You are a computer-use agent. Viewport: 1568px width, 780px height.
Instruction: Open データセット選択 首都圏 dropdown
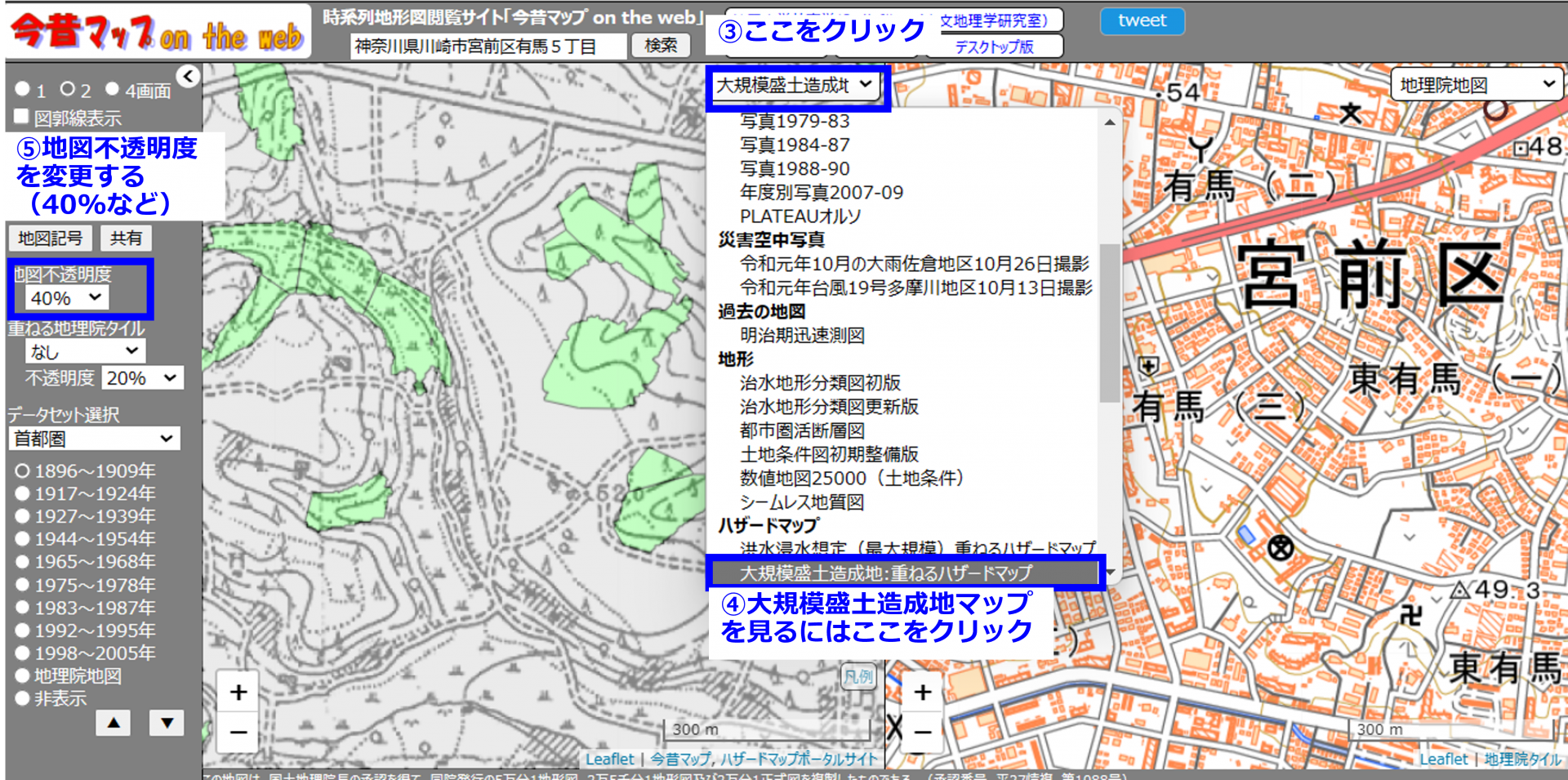coord(94,439)
